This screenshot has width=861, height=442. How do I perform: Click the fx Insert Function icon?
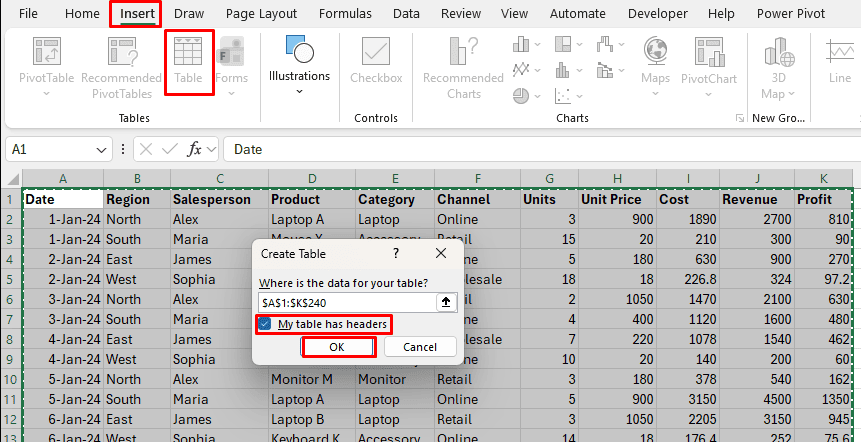194,149
